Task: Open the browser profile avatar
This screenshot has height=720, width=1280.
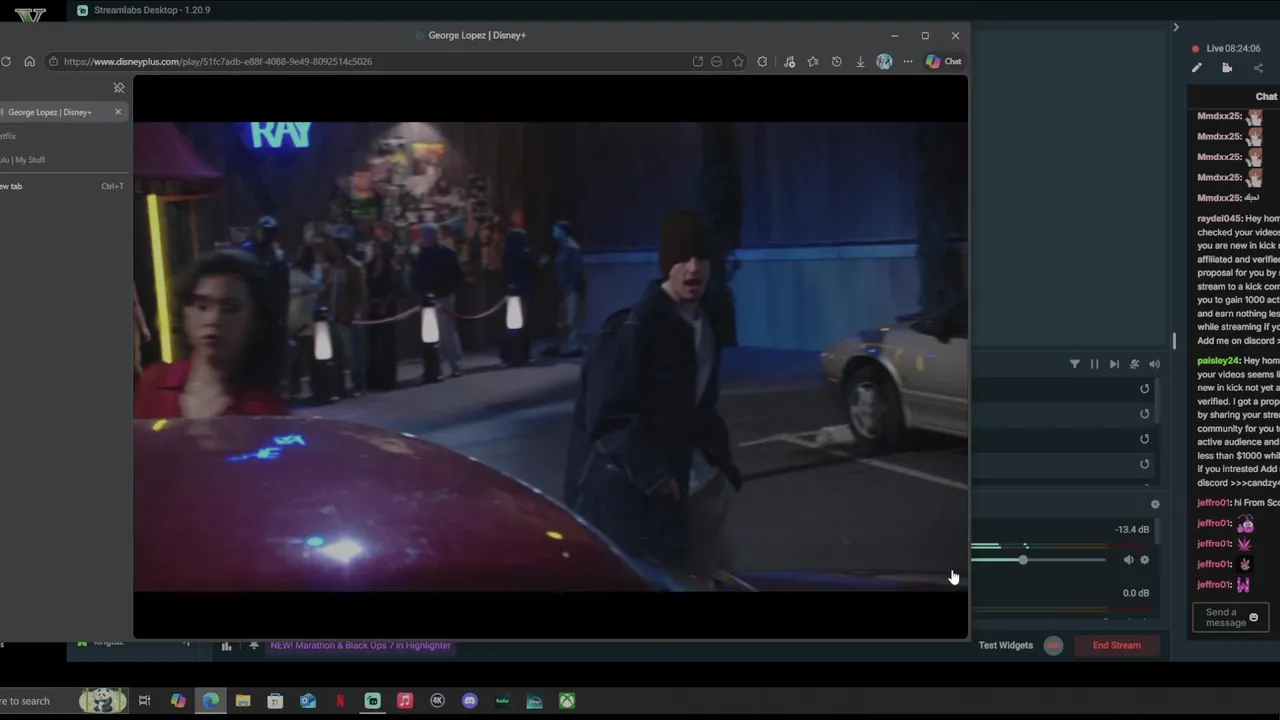Action: [884, 61]
